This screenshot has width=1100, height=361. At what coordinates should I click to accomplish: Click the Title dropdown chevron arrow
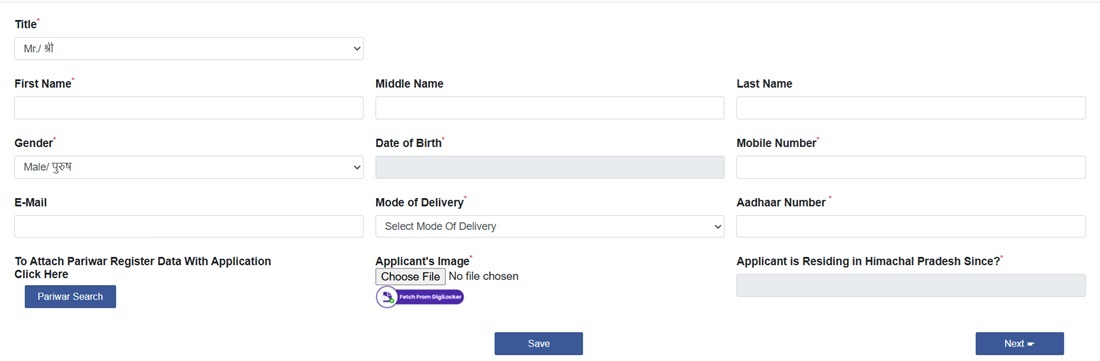tap(356, 49)
